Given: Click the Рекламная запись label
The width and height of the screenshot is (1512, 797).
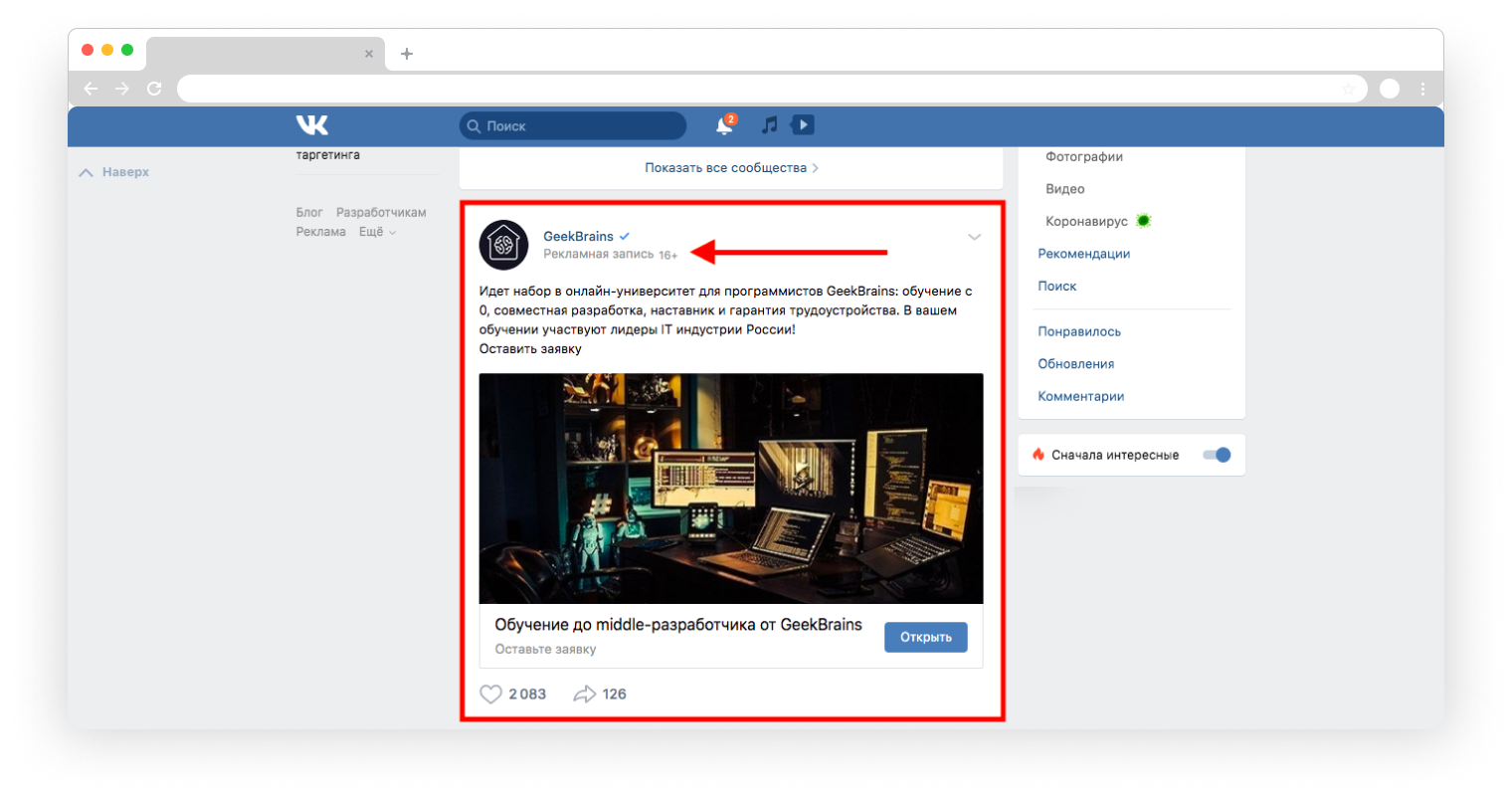Looking at the screenshot, I should (x=599, y=255).
